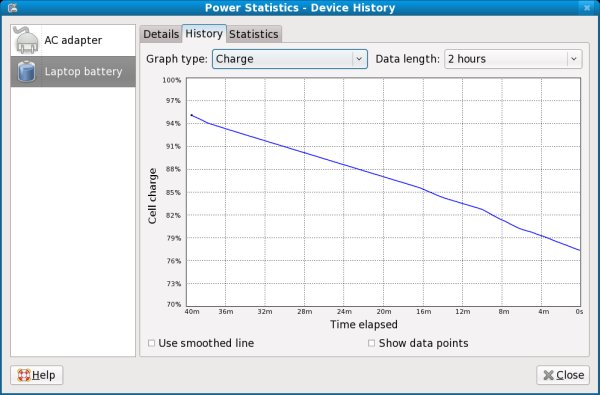Click the X icon on Close button
The image size is (600, 395).
548,375
